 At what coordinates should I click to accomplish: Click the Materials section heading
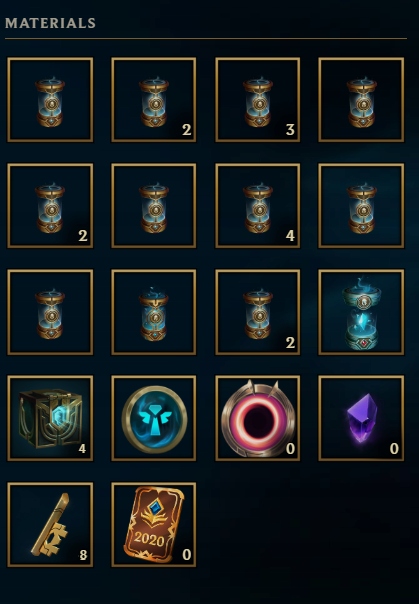click(x=50, y=23)
